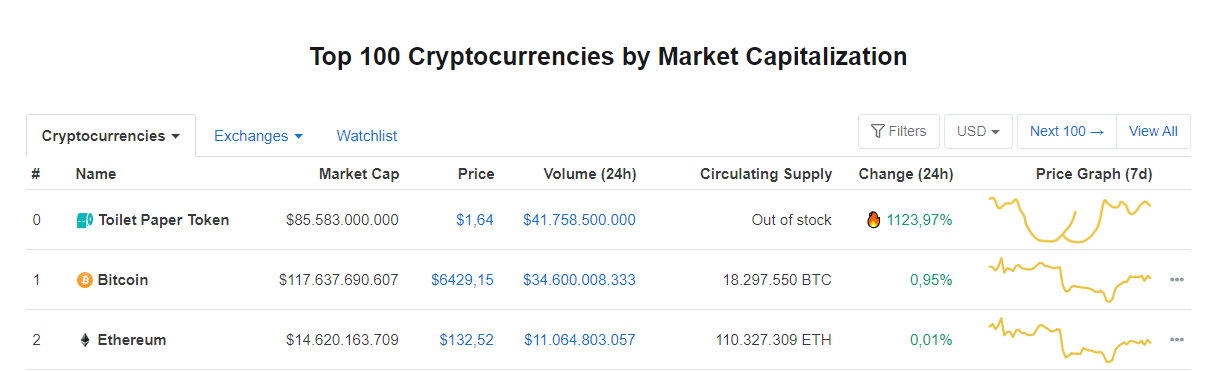
Task: Click the orange Bitcoin logo icon
Action: tap(85, 280)
